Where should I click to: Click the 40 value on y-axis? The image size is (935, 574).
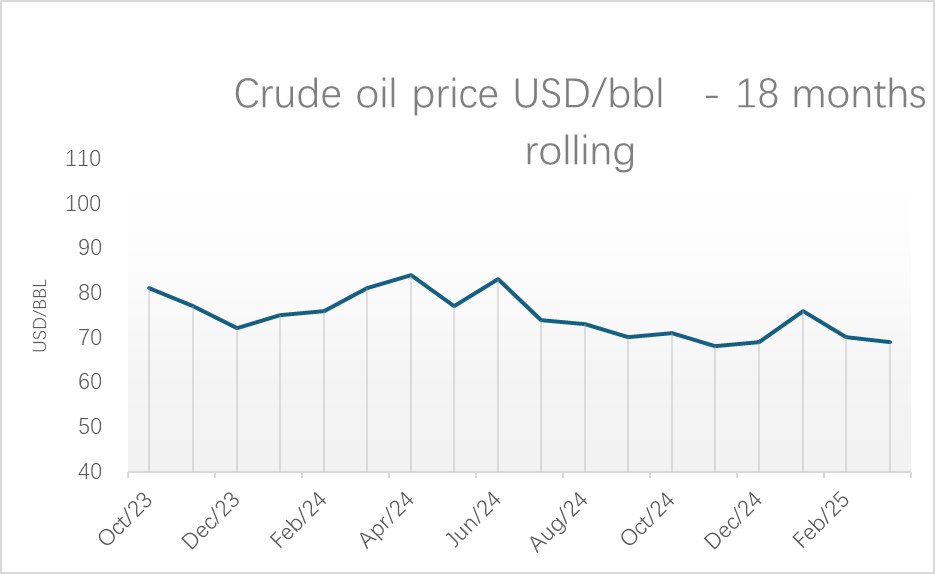click(x=89, y=472)
